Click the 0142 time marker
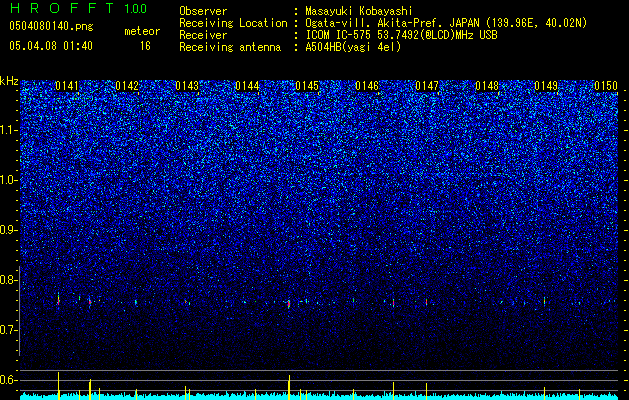 127,86
